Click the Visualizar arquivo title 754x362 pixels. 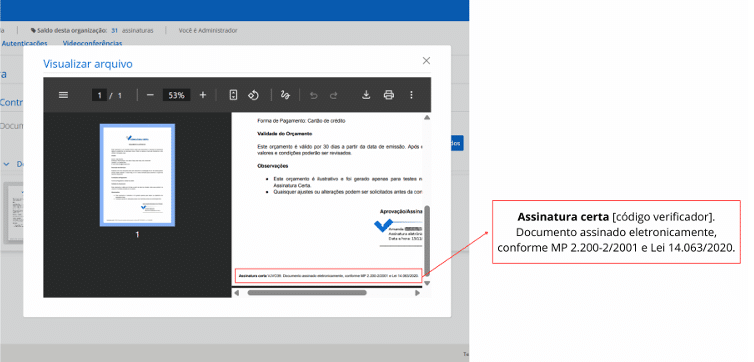[x=88, y=64]
